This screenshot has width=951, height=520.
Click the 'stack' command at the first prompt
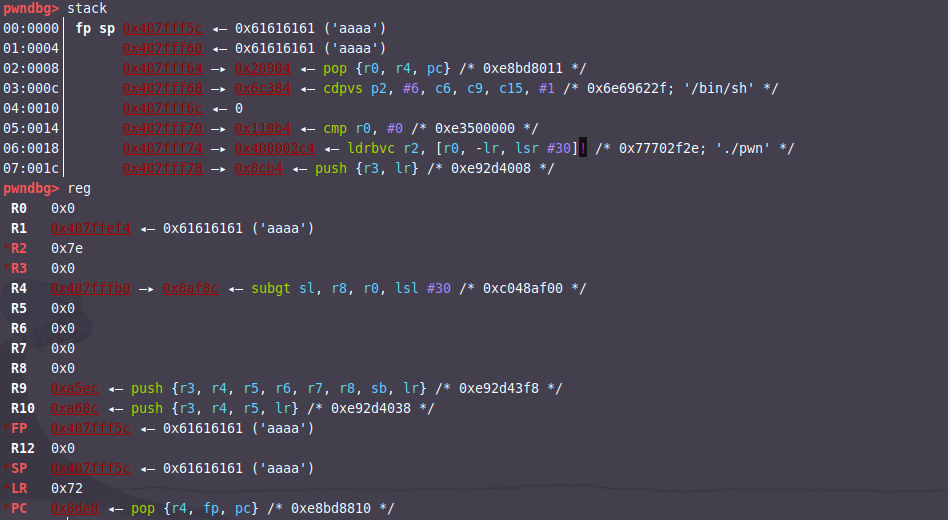click(x=87, y=9)
